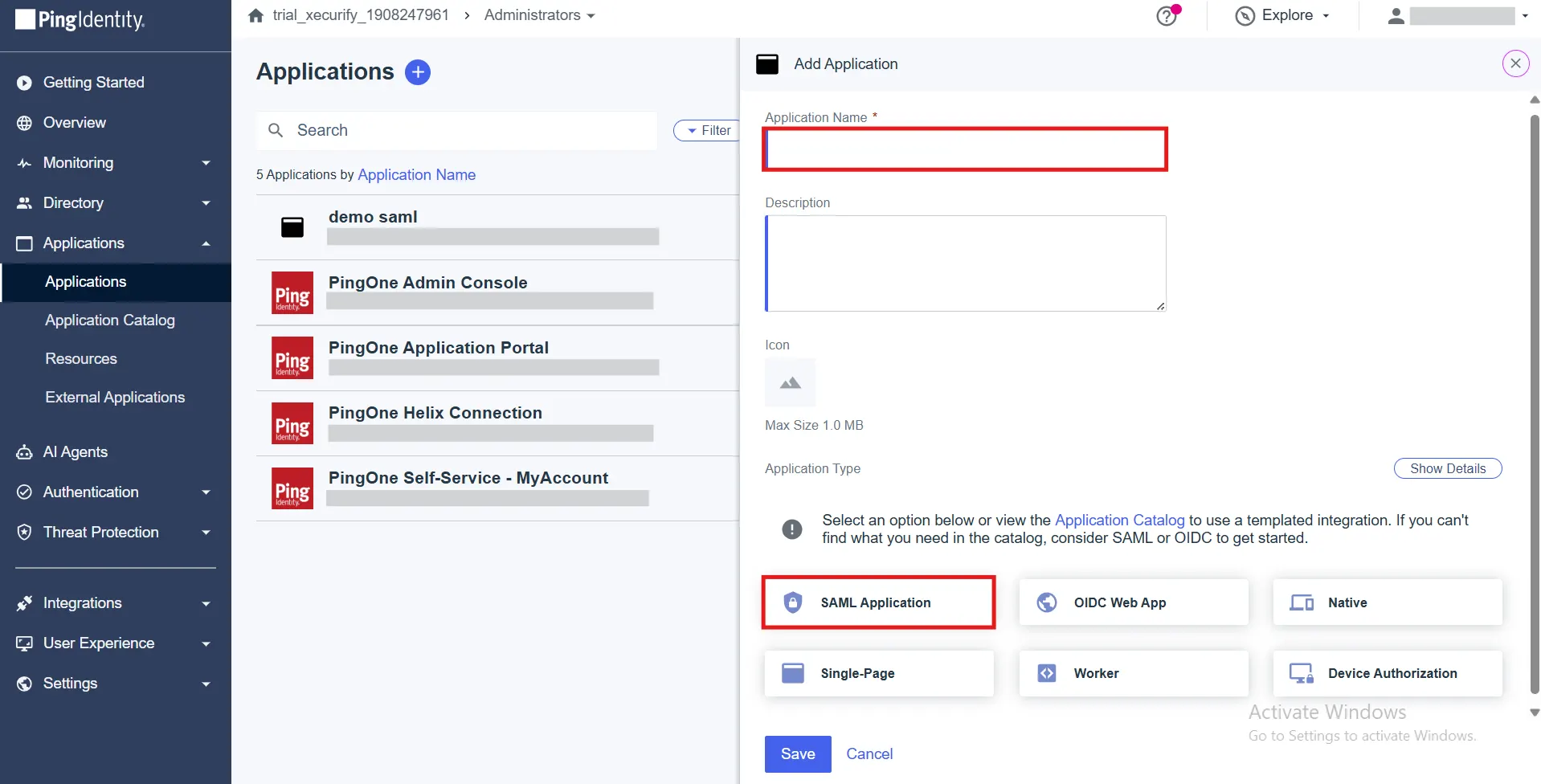This screenshot has width=1541, height=784.
Task: Open the user profile avatar icon
Action: (1396, 16)
